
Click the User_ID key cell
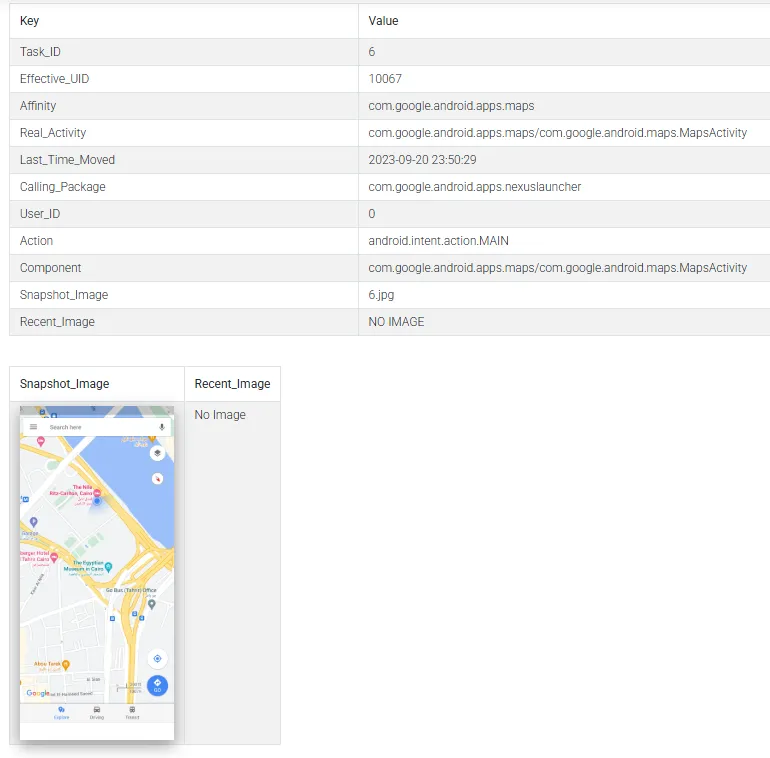(184, 214)
